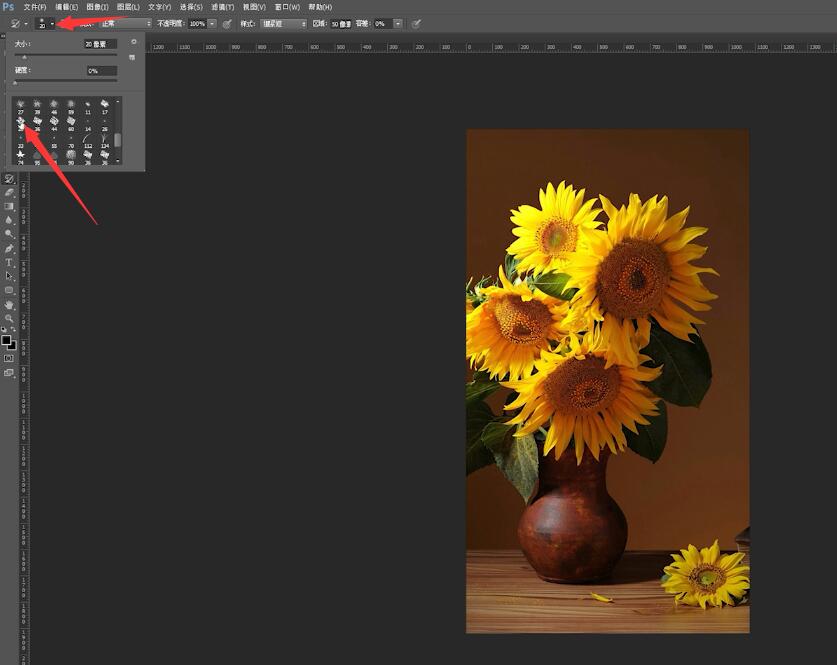Click the Photoshop Ps logo
The width and height of the screenshot is (837, 665).
point(8,6)
